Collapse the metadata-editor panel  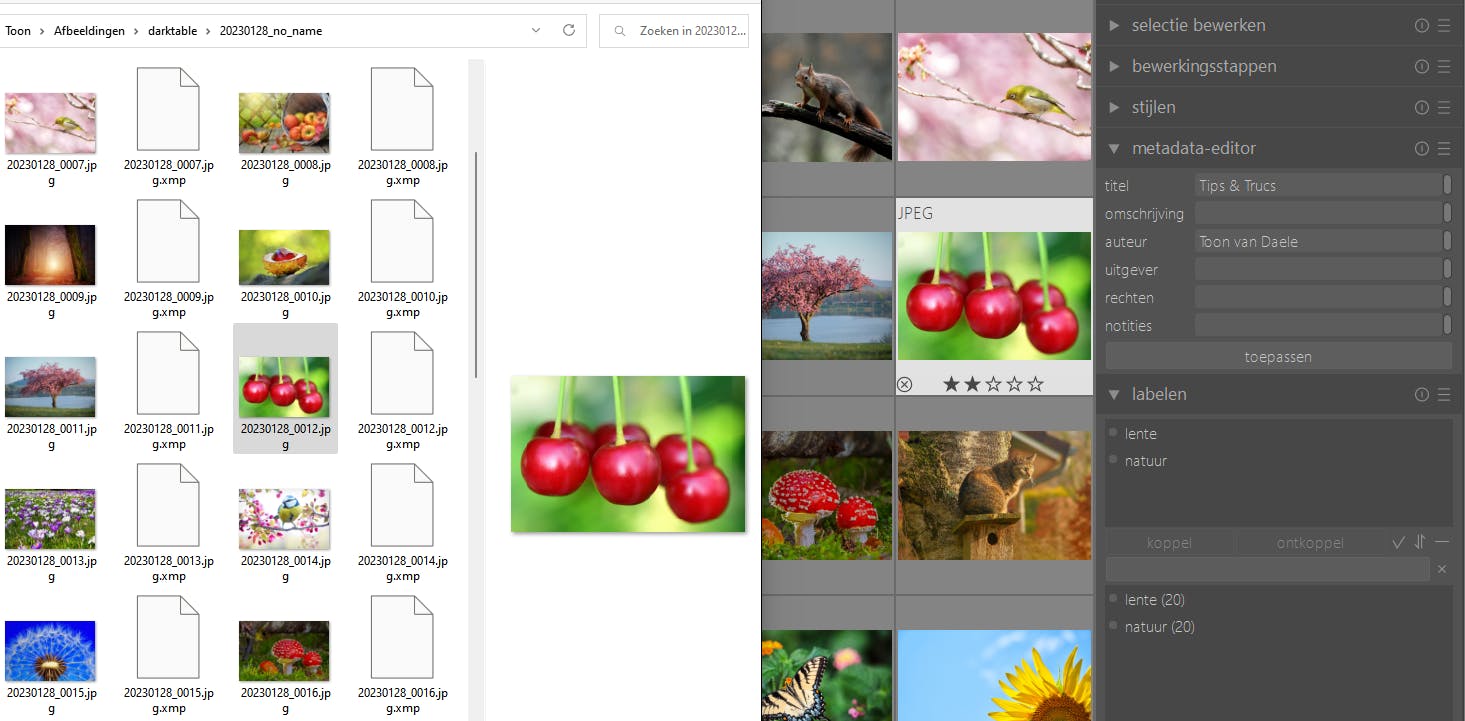[1114, 149]
